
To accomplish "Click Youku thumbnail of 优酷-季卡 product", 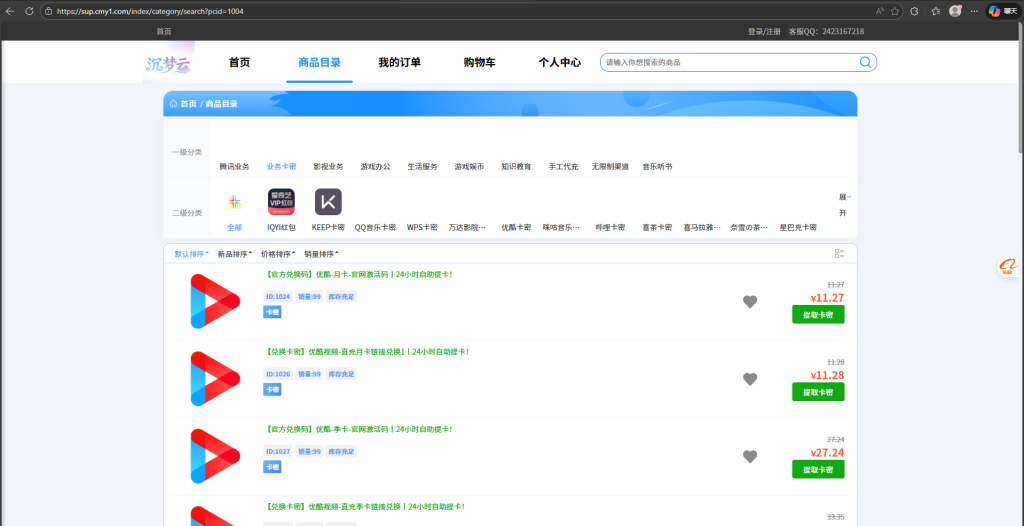I will pyautogui.click(x=216, y=456).
